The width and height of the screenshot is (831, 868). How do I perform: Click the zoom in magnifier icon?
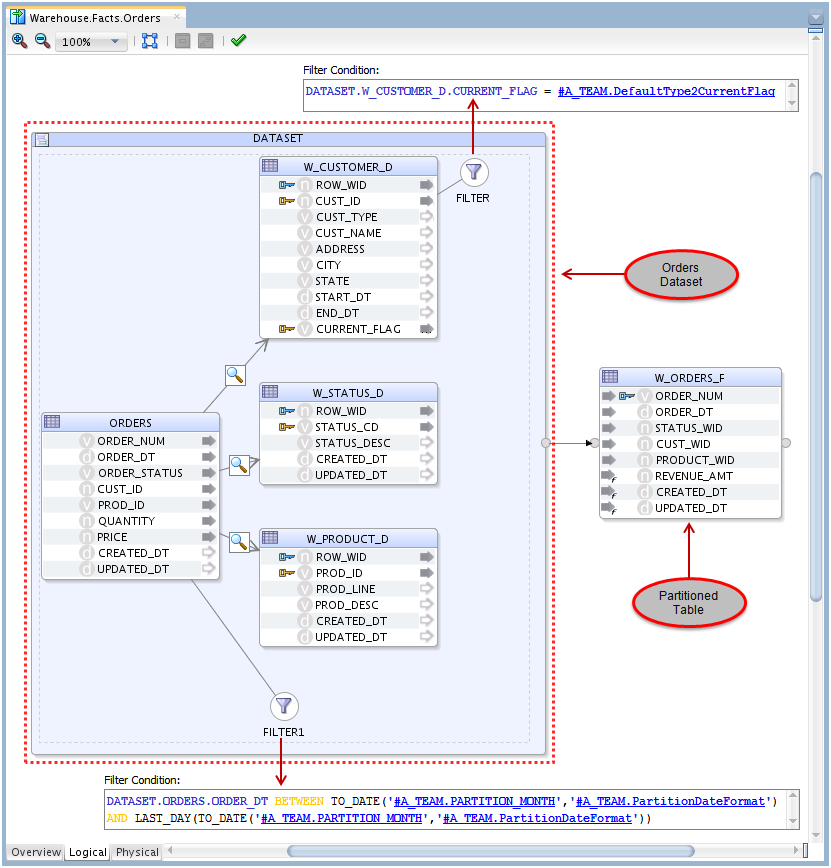pyautogui.click(x=19, y=41)
